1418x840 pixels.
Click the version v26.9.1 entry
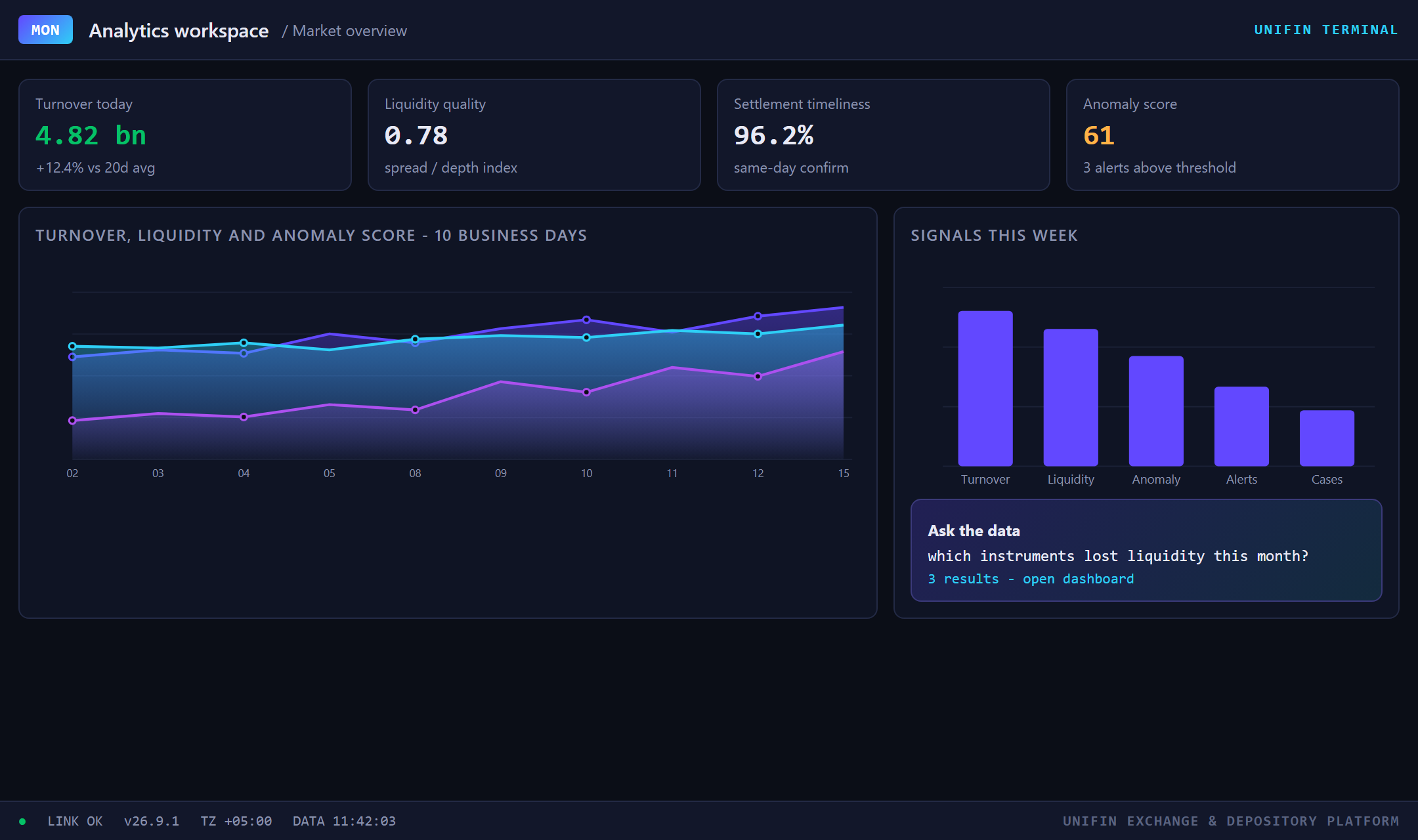click(152, 822)
